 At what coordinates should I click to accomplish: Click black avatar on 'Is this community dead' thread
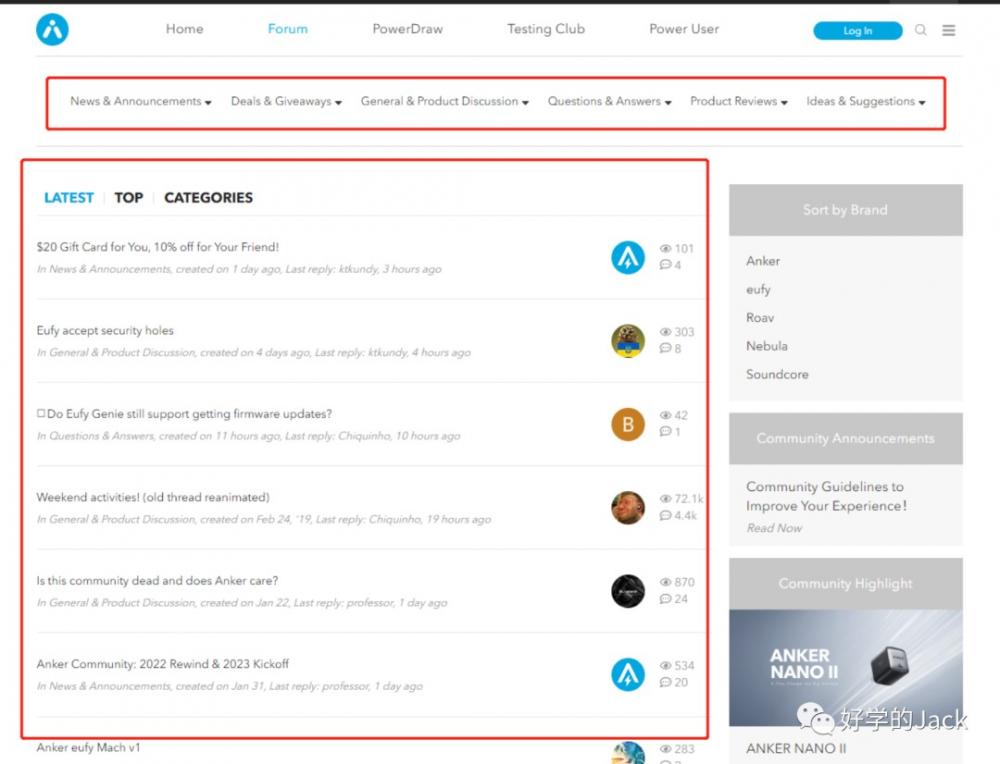628,591
